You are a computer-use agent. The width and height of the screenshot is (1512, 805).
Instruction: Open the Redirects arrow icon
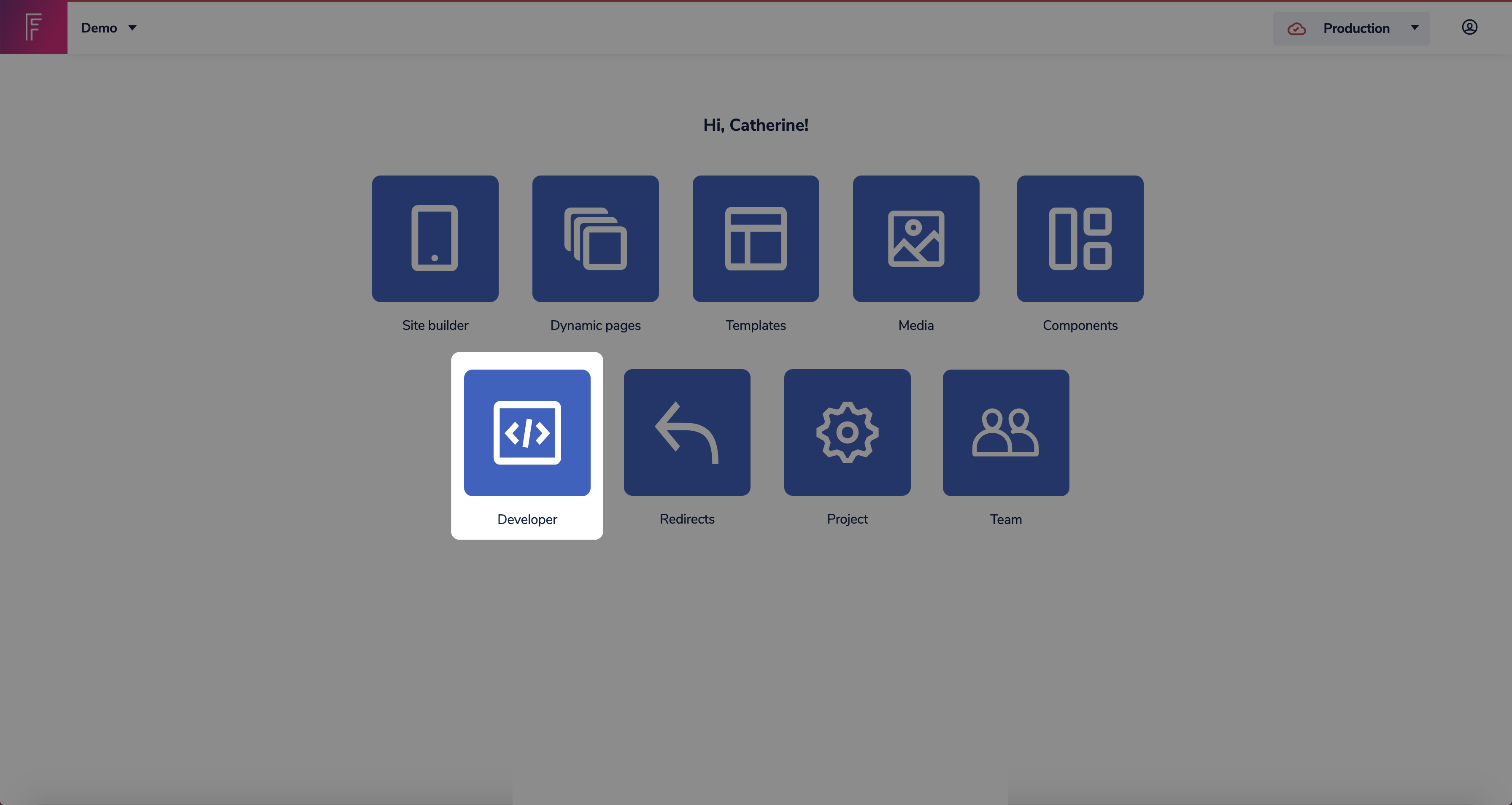[687, 433]
